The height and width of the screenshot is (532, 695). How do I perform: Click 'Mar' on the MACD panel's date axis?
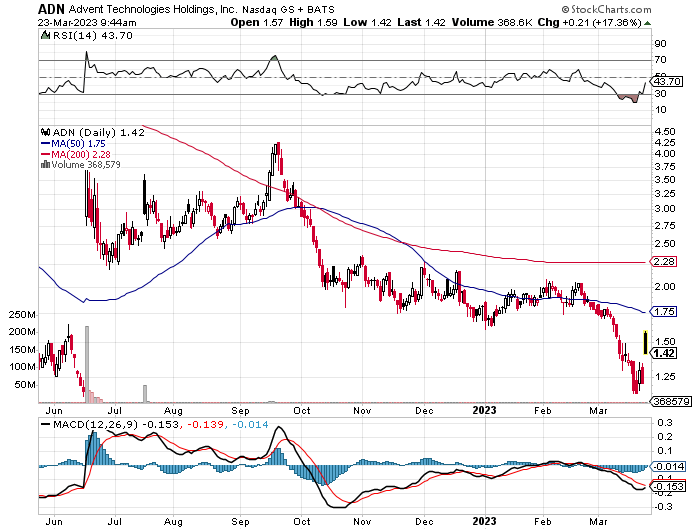598,522
